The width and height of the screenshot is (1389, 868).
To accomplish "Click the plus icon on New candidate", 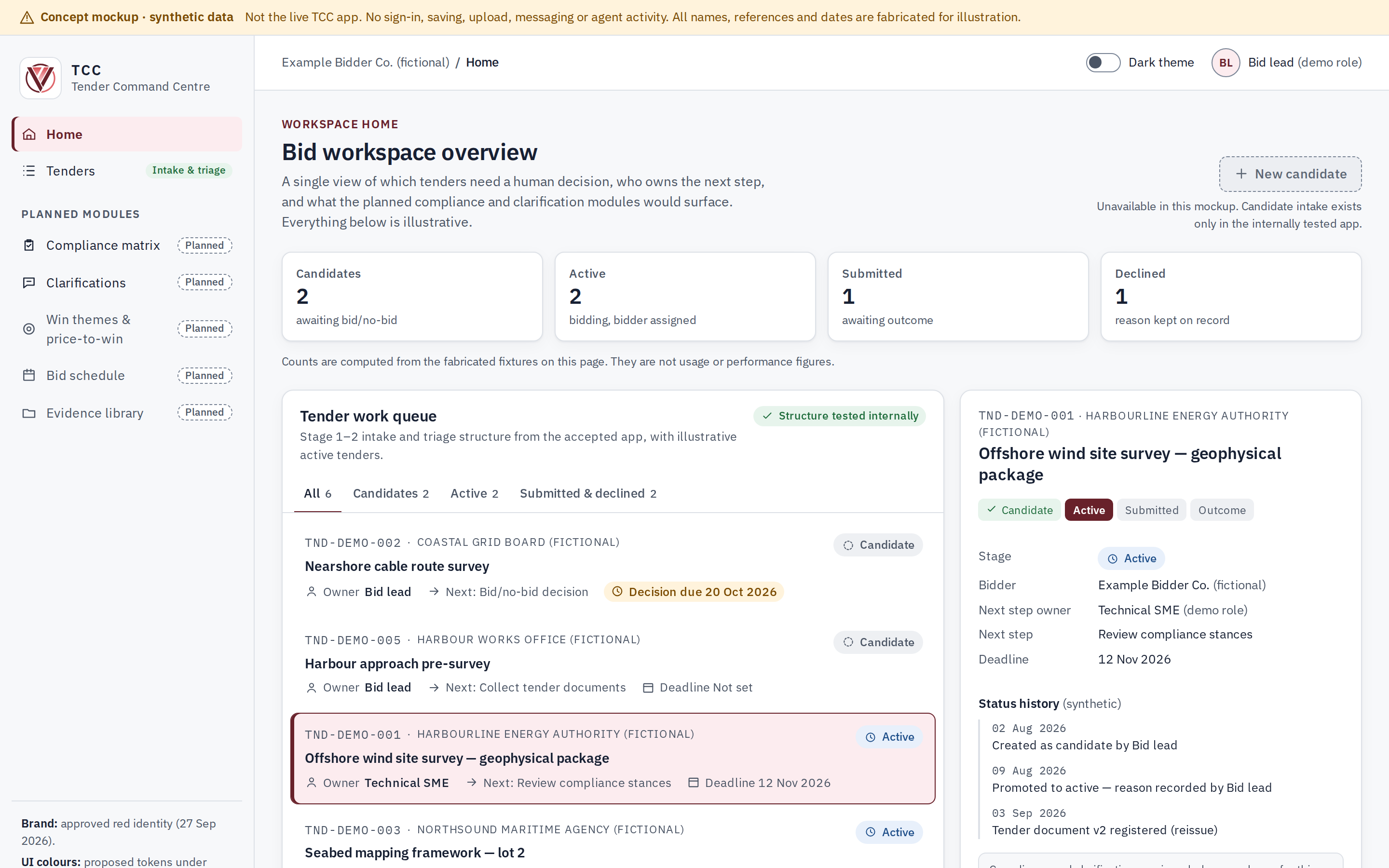I will click(1241, 174).
